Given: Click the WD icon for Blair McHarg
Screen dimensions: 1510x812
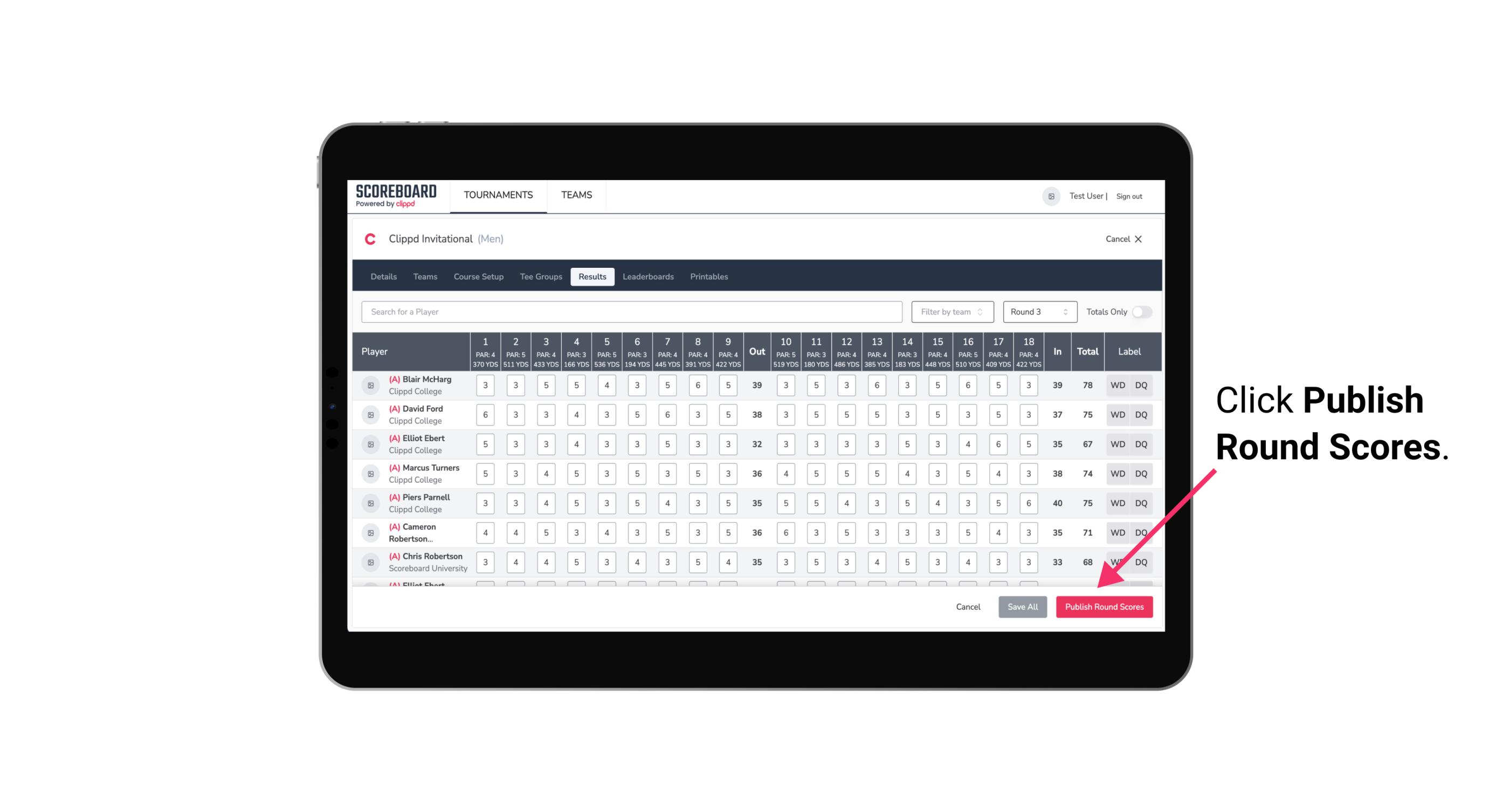Looking at the screenshot, I should 1118,385.
